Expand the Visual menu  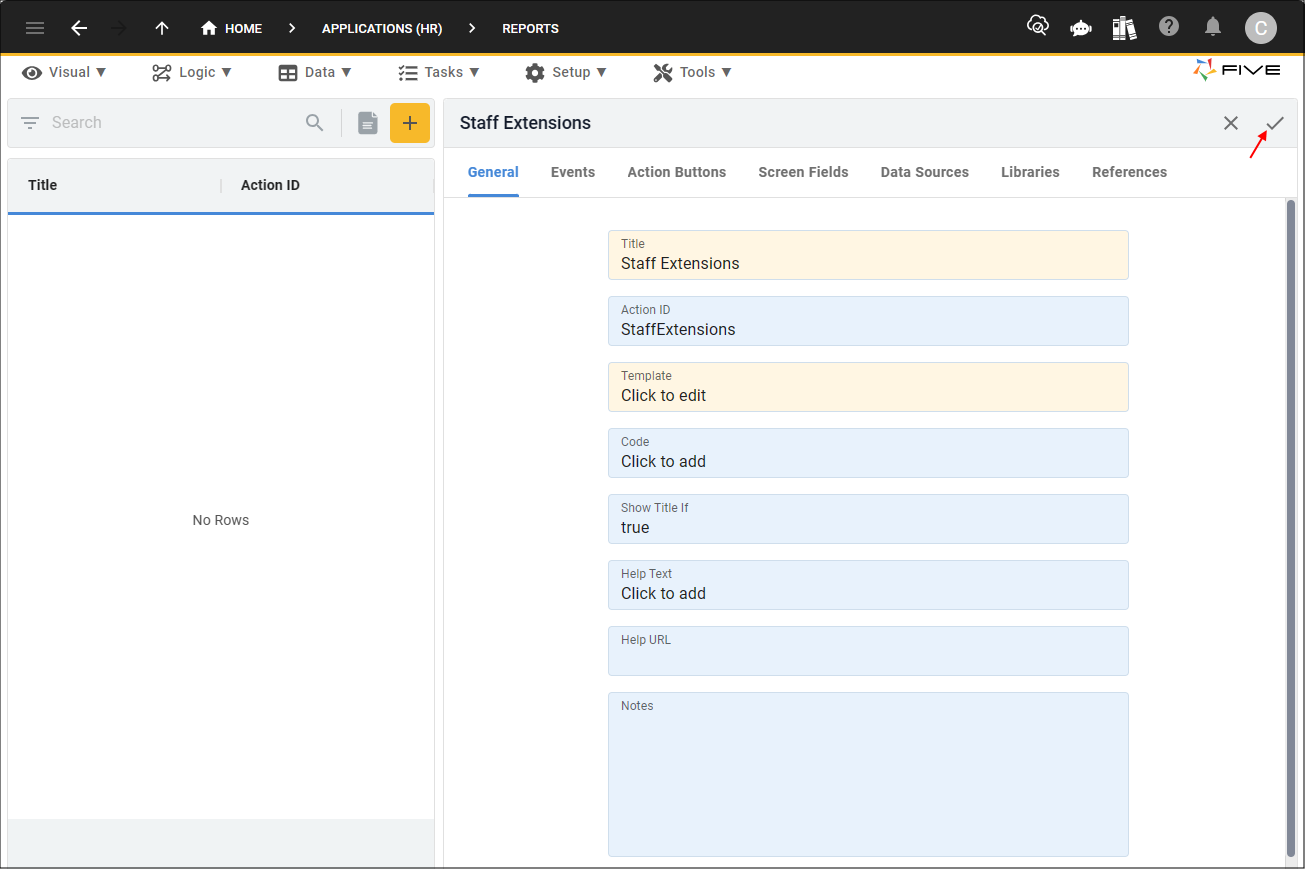65,72
